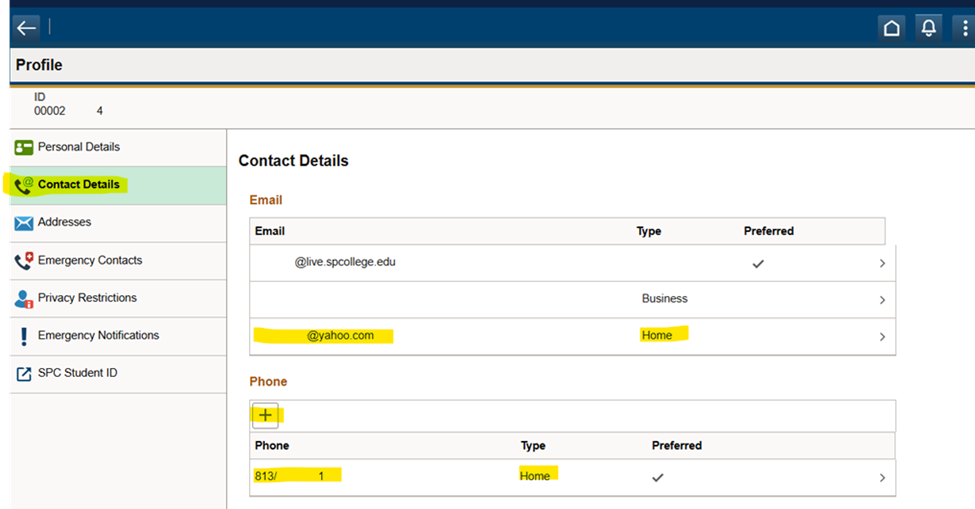Expand the yahoo.com Home email chevron
This screenshot has width=975, height=509.
882,337
